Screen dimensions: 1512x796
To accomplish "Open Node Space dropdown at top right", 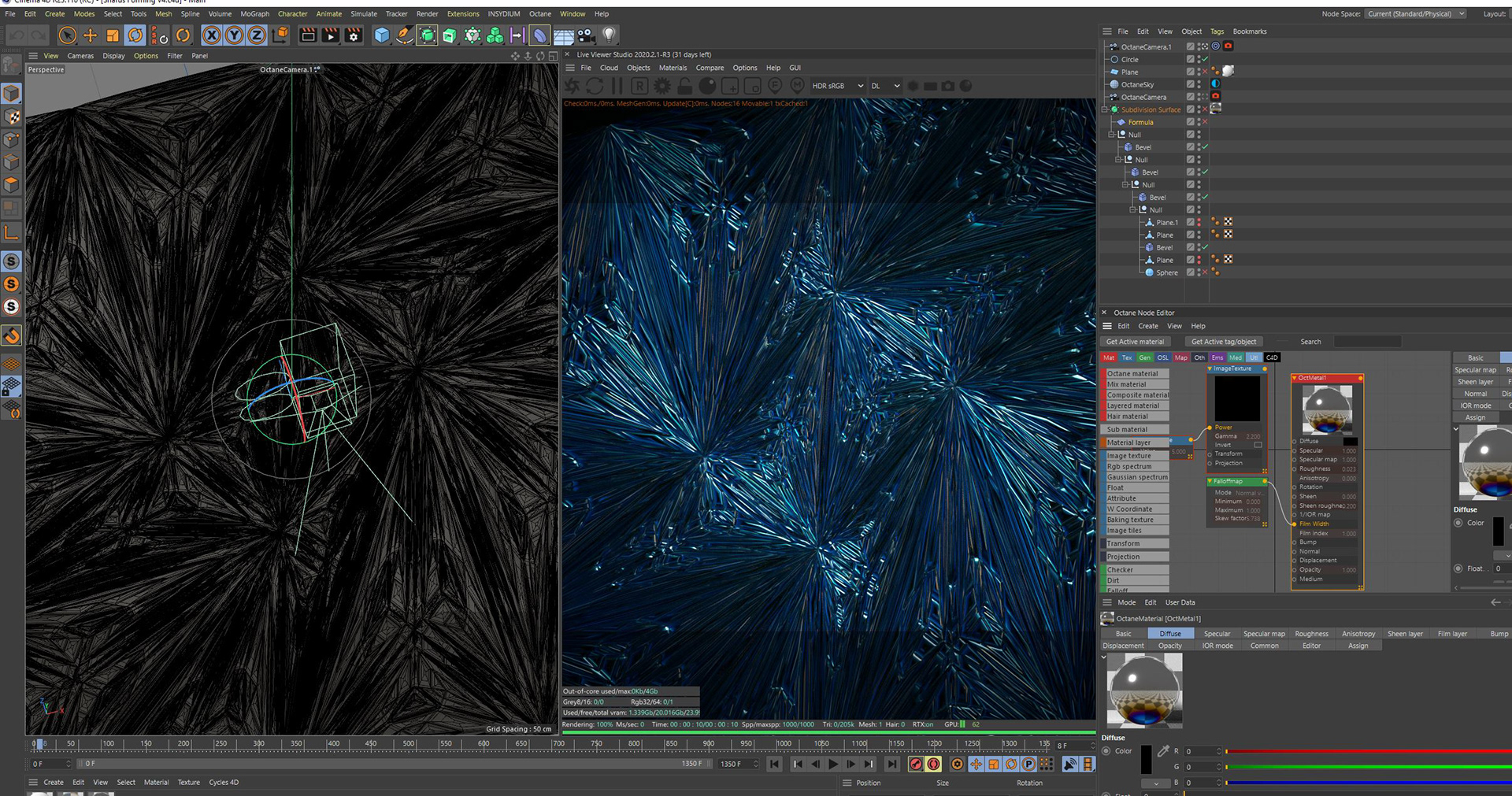I will [1415, 14].
